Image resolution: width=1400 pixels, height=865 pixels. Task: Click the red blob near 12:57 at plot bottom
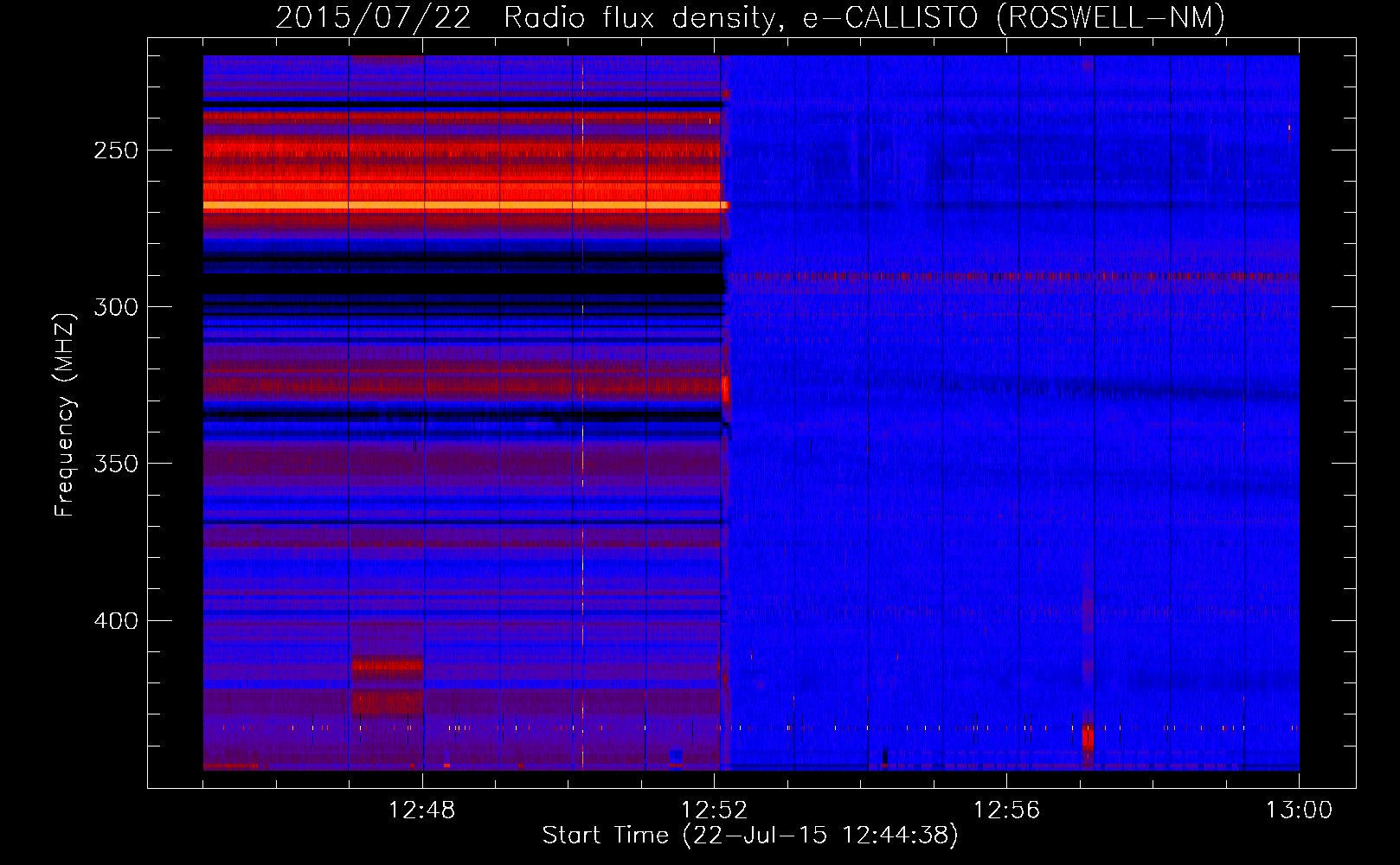point(1088,740)
